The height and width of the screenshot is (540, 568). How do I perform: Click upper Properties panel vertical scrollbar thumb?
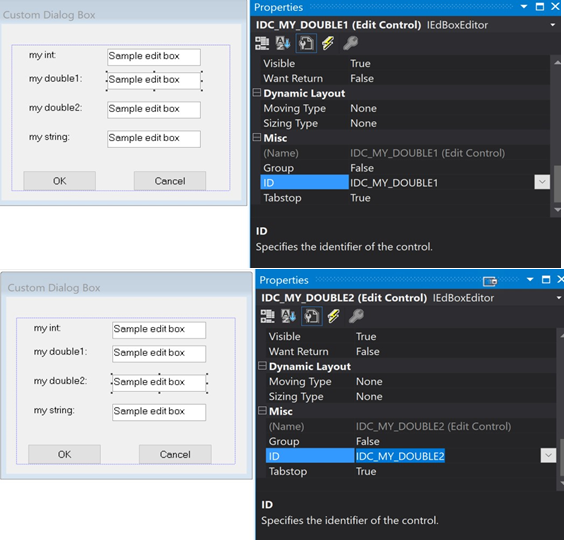point(557,184)
